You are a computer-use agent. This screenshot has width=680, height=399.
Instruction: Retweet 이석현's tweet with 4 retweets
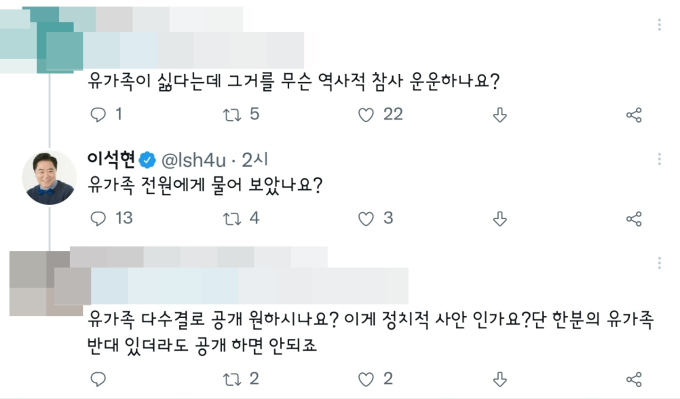coord(232,219)
